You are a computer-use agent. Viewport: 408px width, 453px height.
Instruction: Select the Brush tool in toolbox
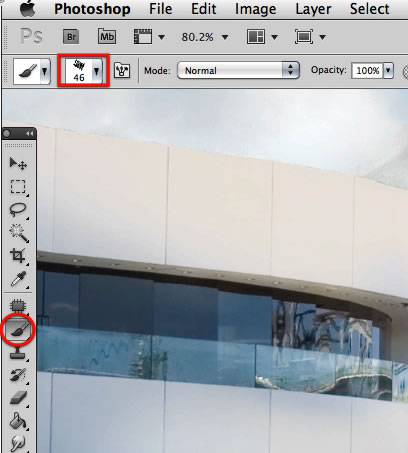tap(18, 329)
